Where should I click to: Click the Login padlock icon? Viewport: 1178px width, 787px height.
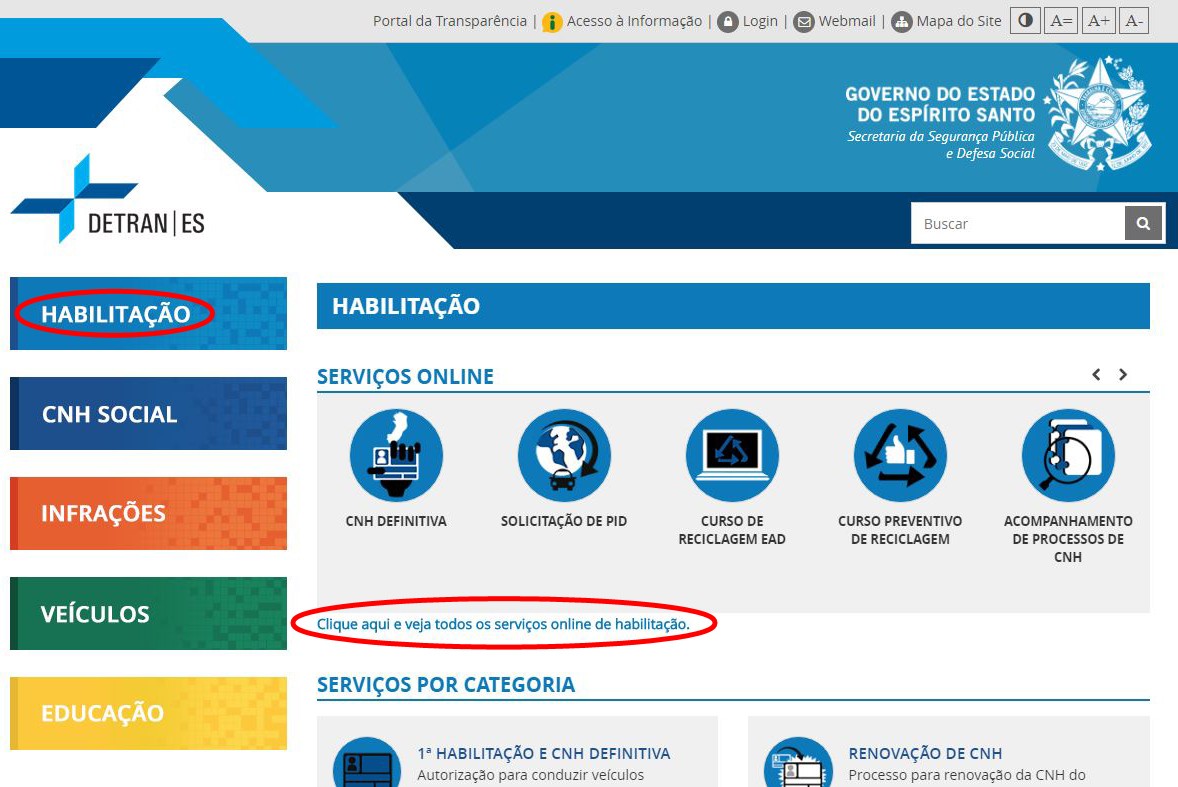pyautogui.click(x=728, y=22)
